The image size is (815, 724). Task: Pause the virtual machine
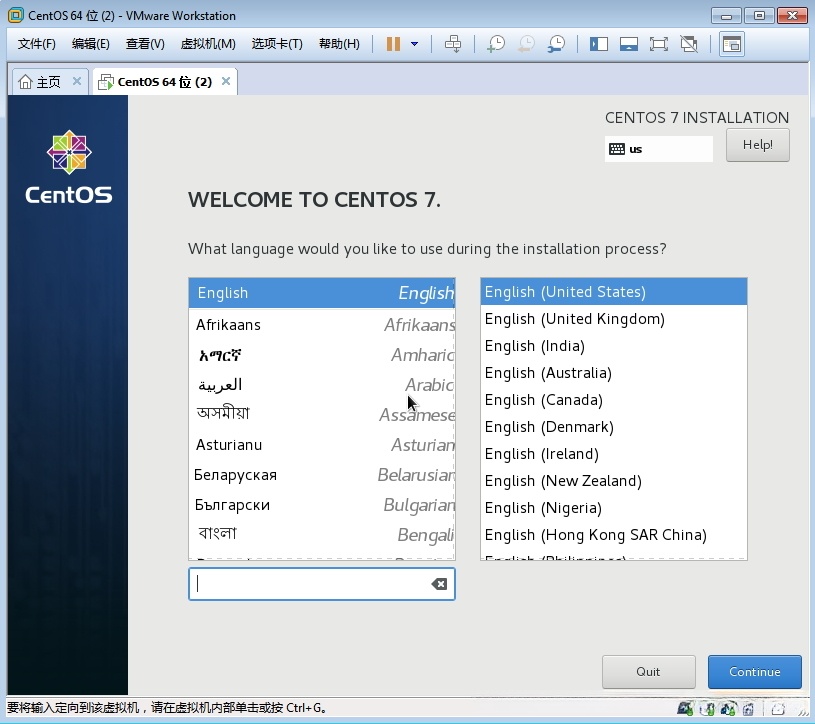pyautogui.click(x=393, y=44)
